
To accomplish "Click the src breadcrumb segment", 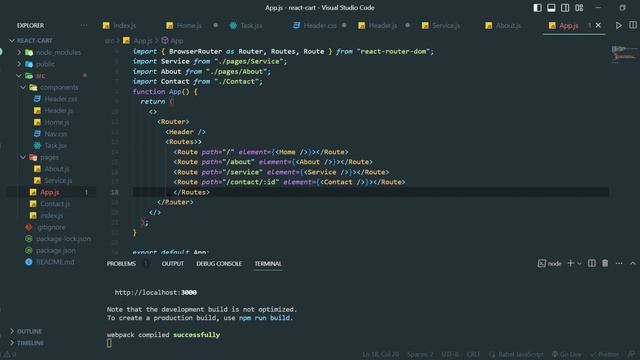I will (x=109, y=40).
